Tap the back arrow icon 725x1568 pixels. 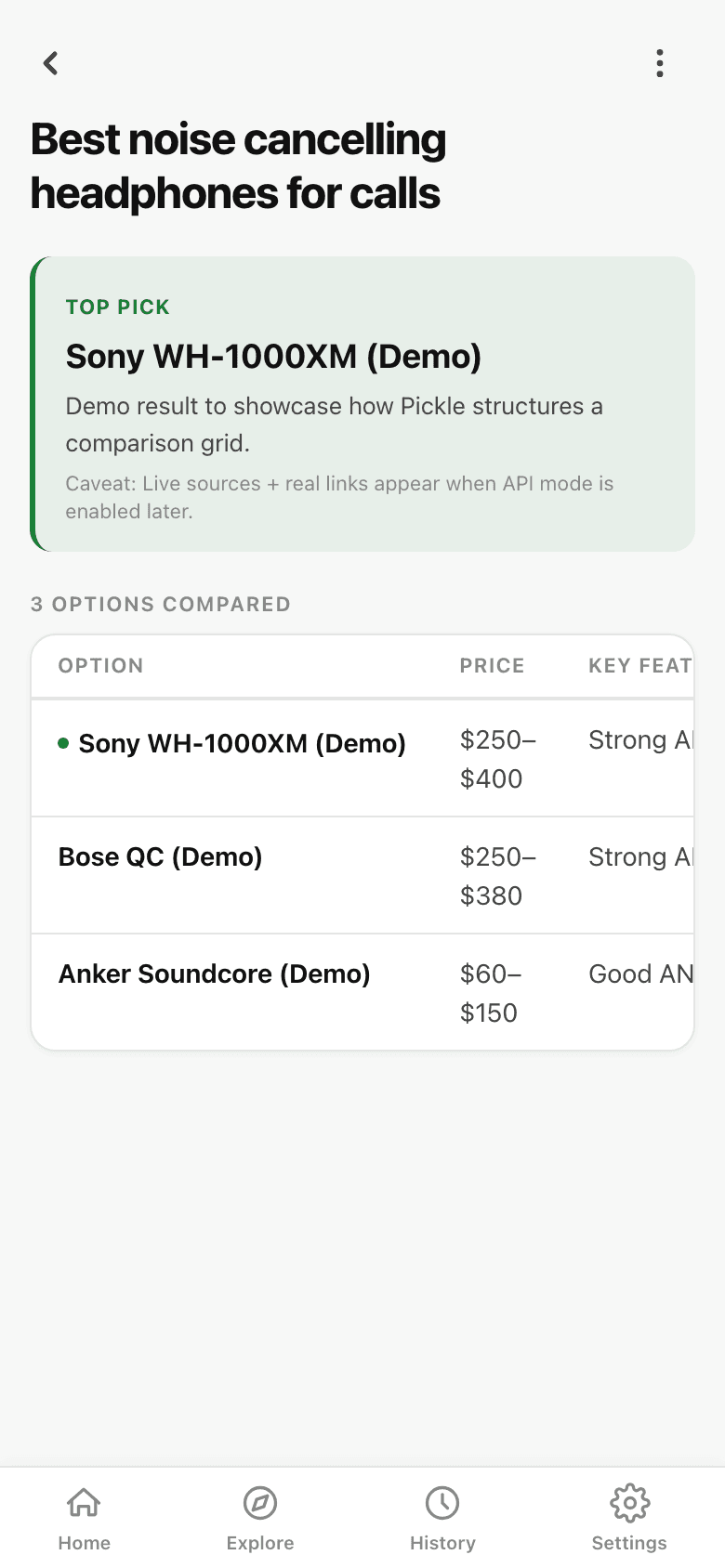[x=51, y=63]
